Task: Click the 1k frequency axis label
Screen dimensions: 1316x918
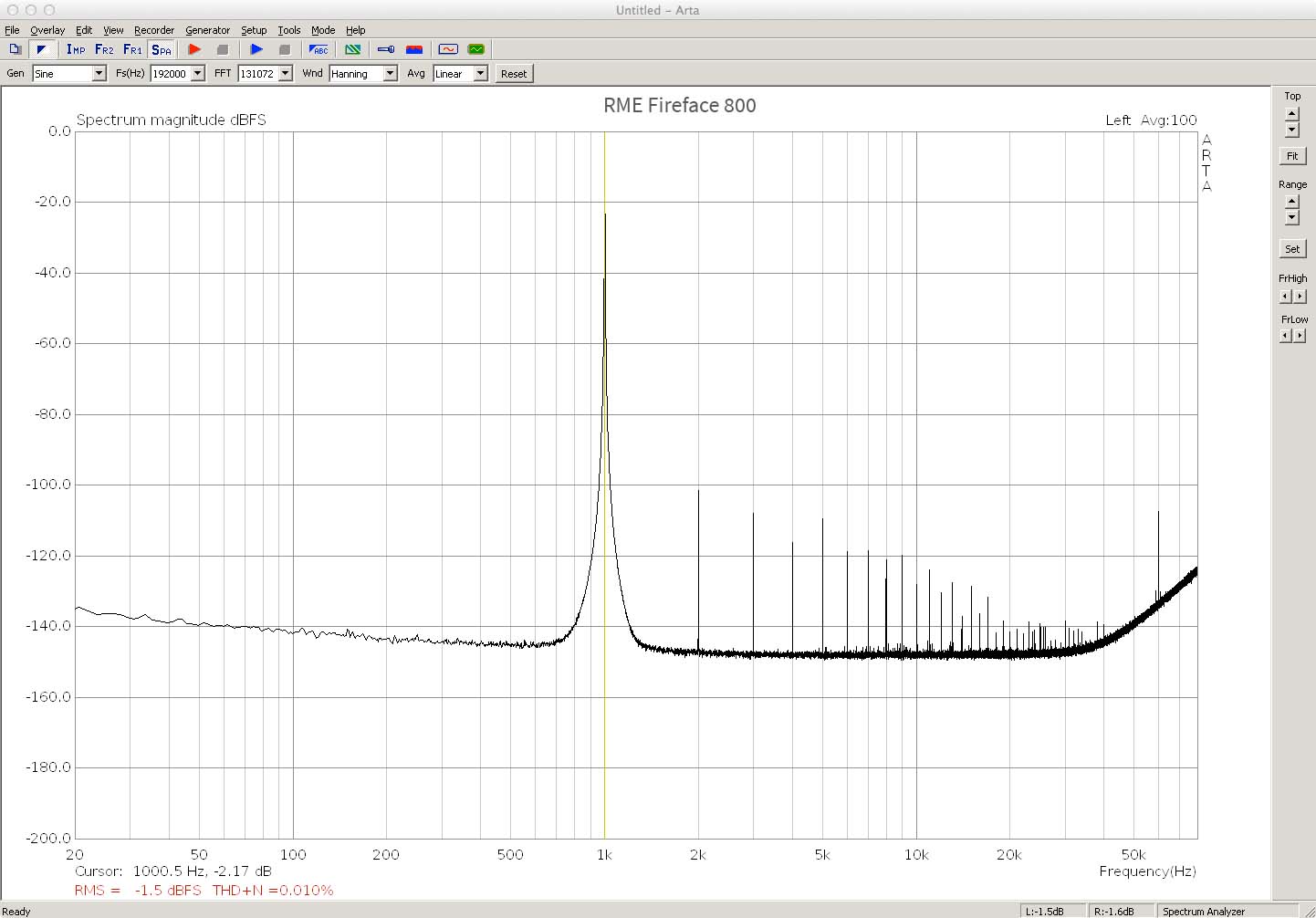Action: coord(604,855)
